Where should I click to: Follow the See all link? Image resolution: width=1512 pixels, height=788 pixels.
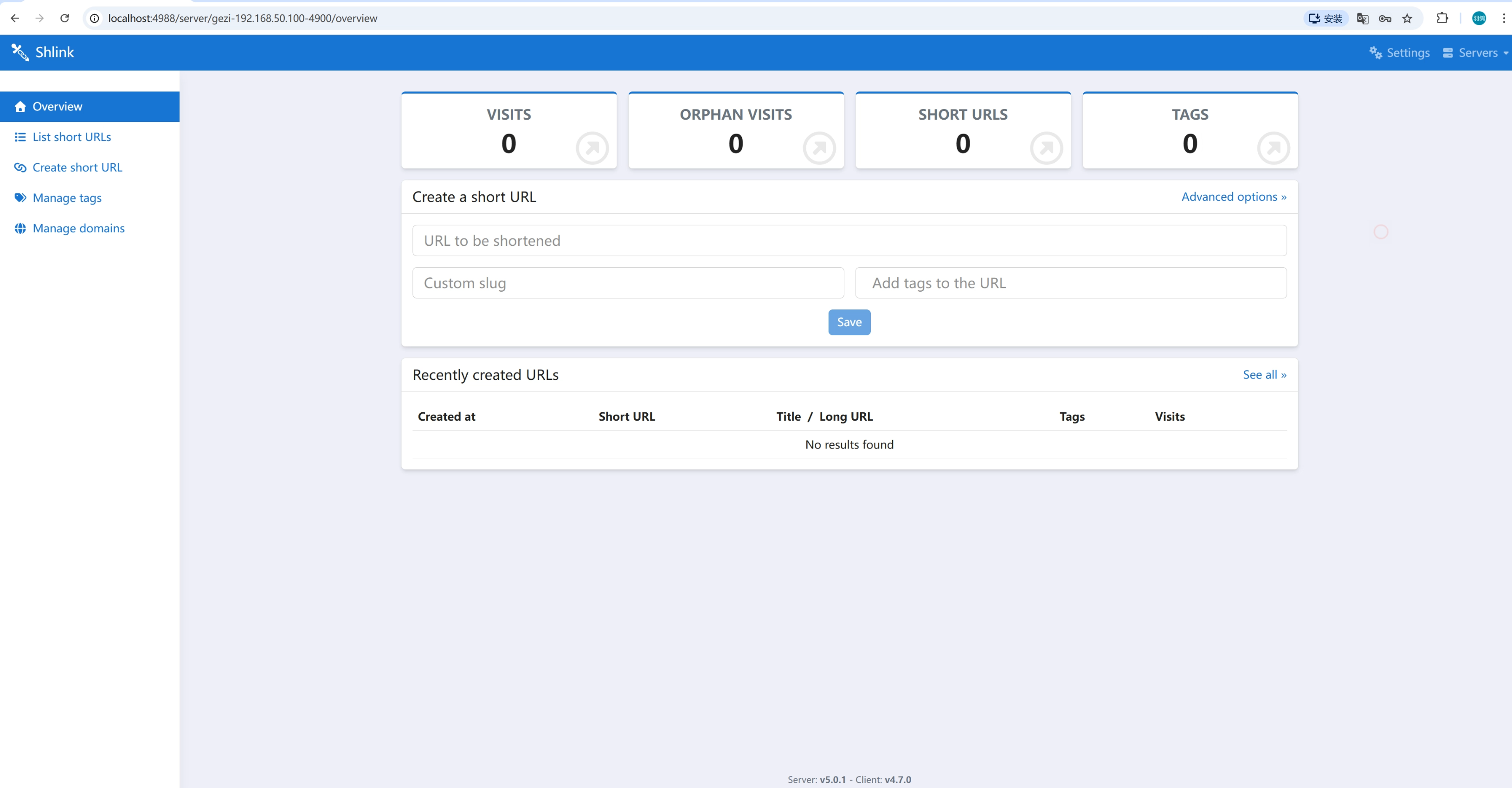point(1264,374)
